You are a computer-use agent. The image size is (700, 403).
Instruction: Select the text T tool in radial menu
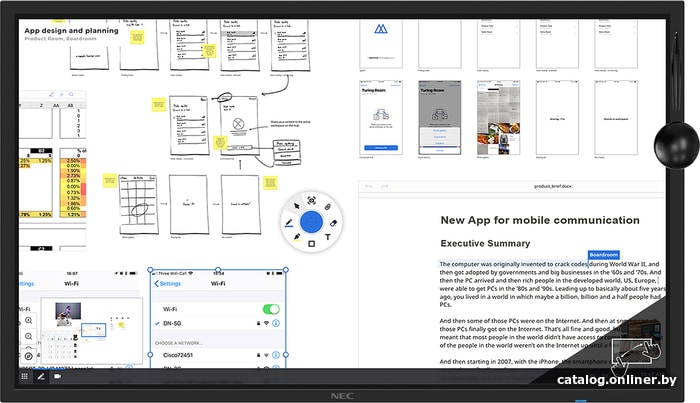pyautogui.click(x=328, y=237)
